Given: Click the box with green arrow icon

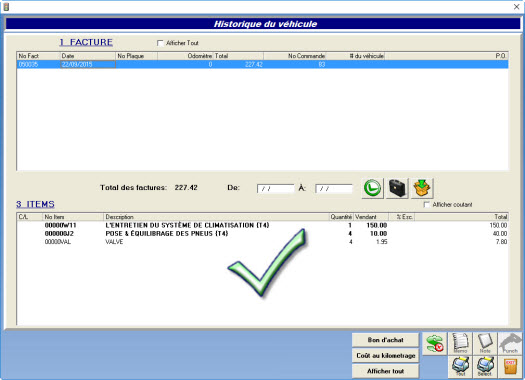Looking at the screenshot, I should pyautogui.click(x=422, y=188).
